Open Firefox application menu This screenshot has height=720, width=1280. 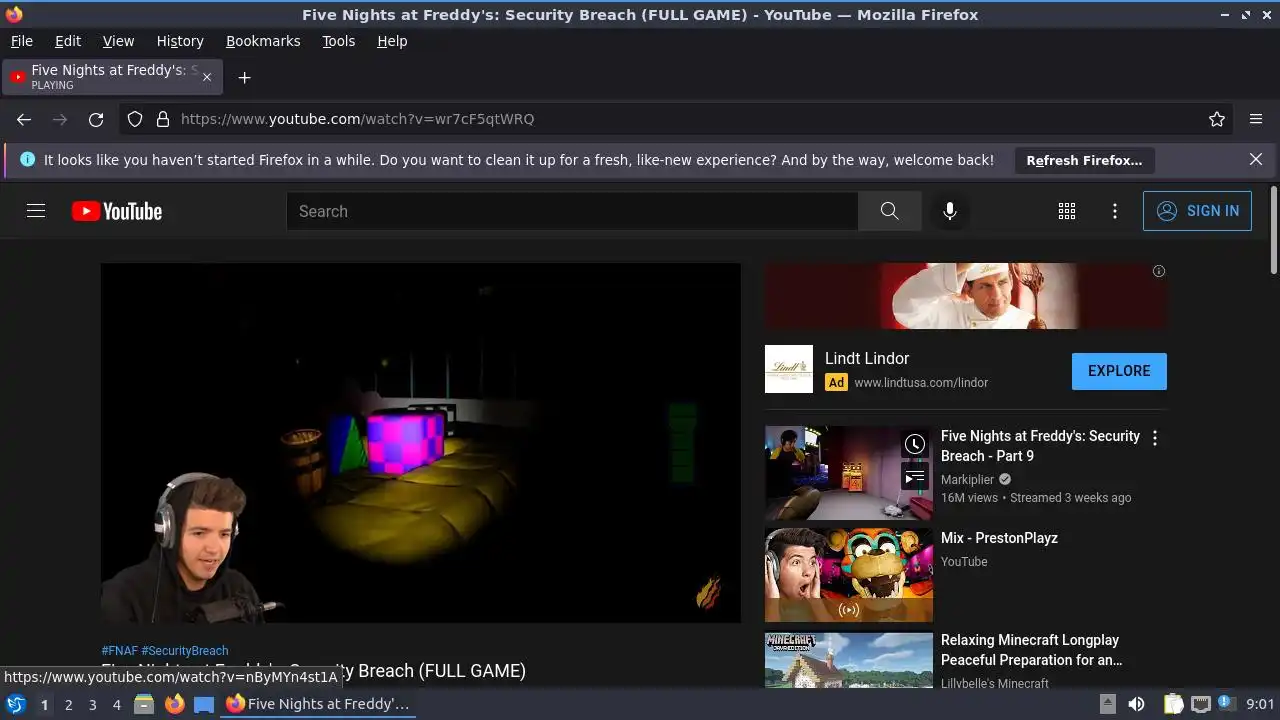[1256, 119]
